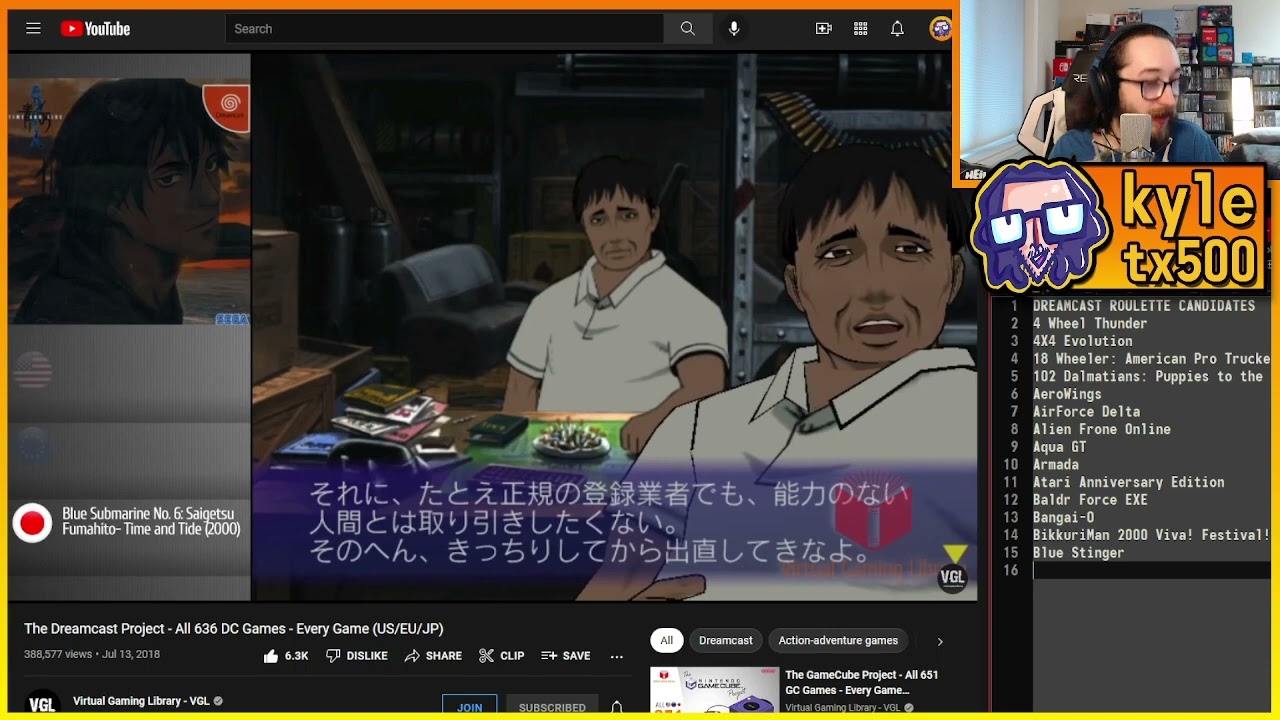Select line '4 Wheel Thunder' in editor
The image size is (1280, 720).
tap(1090, 324)
